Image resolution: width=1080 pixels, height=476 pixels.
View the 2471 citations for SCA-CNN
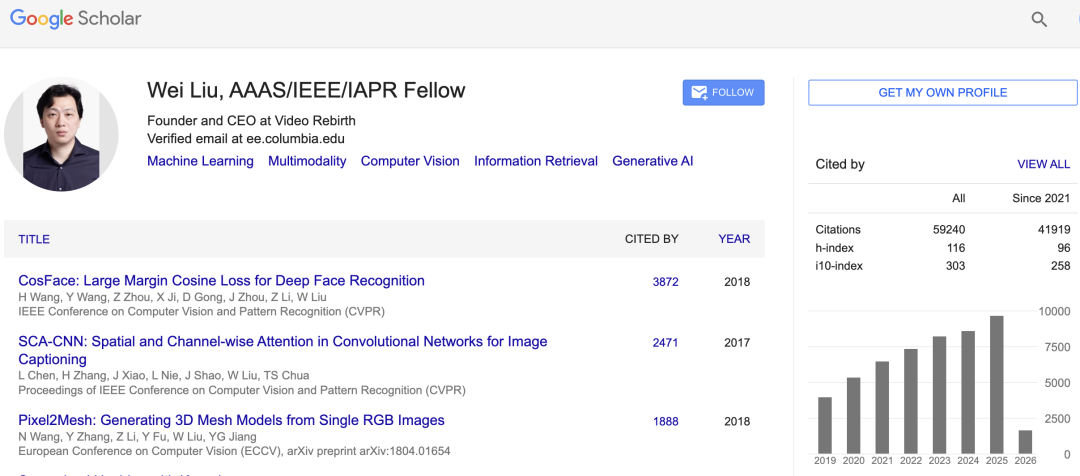(x=665, y=343)
